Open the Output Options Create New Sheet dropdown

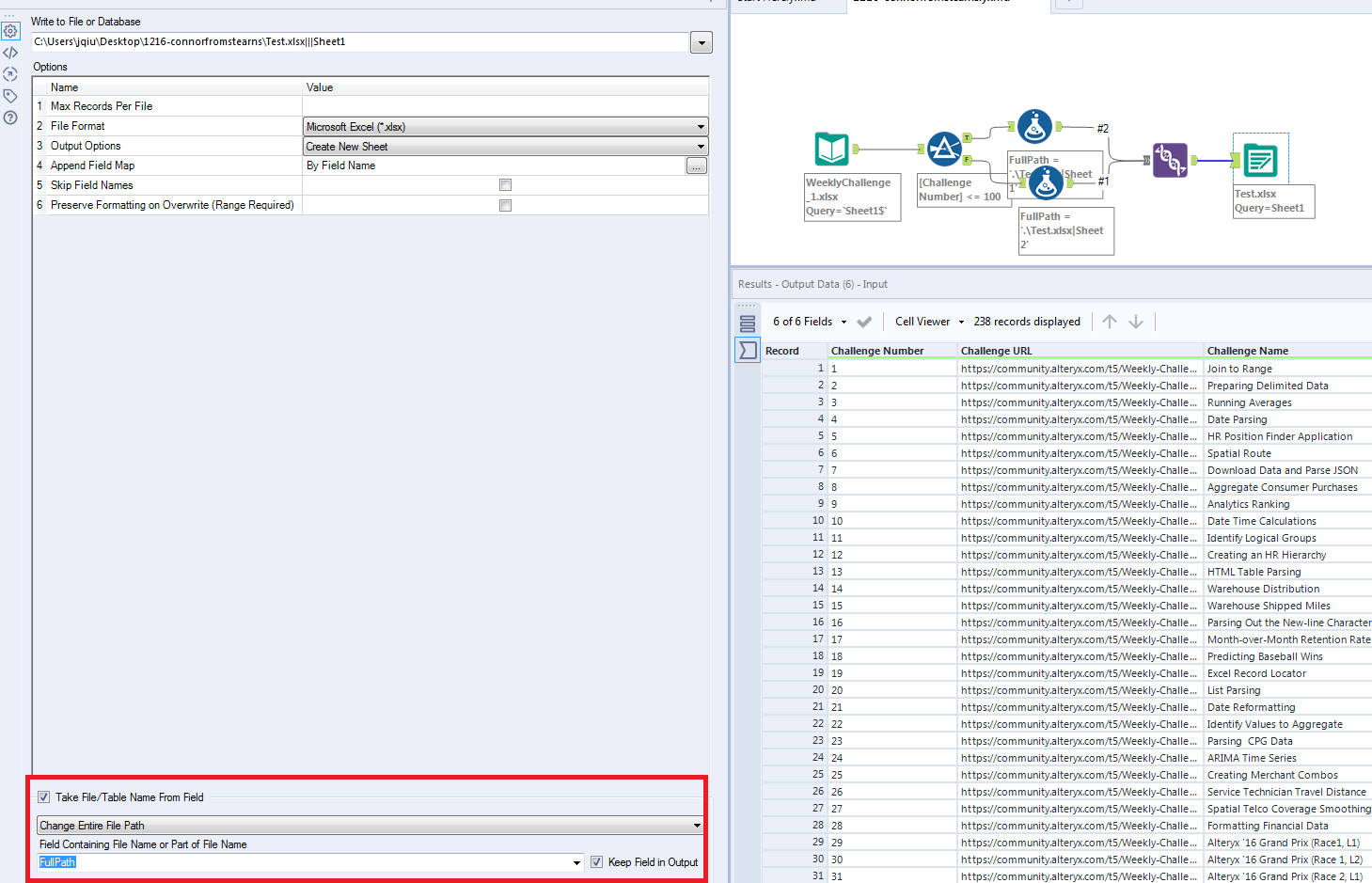[x=506, y=147]
